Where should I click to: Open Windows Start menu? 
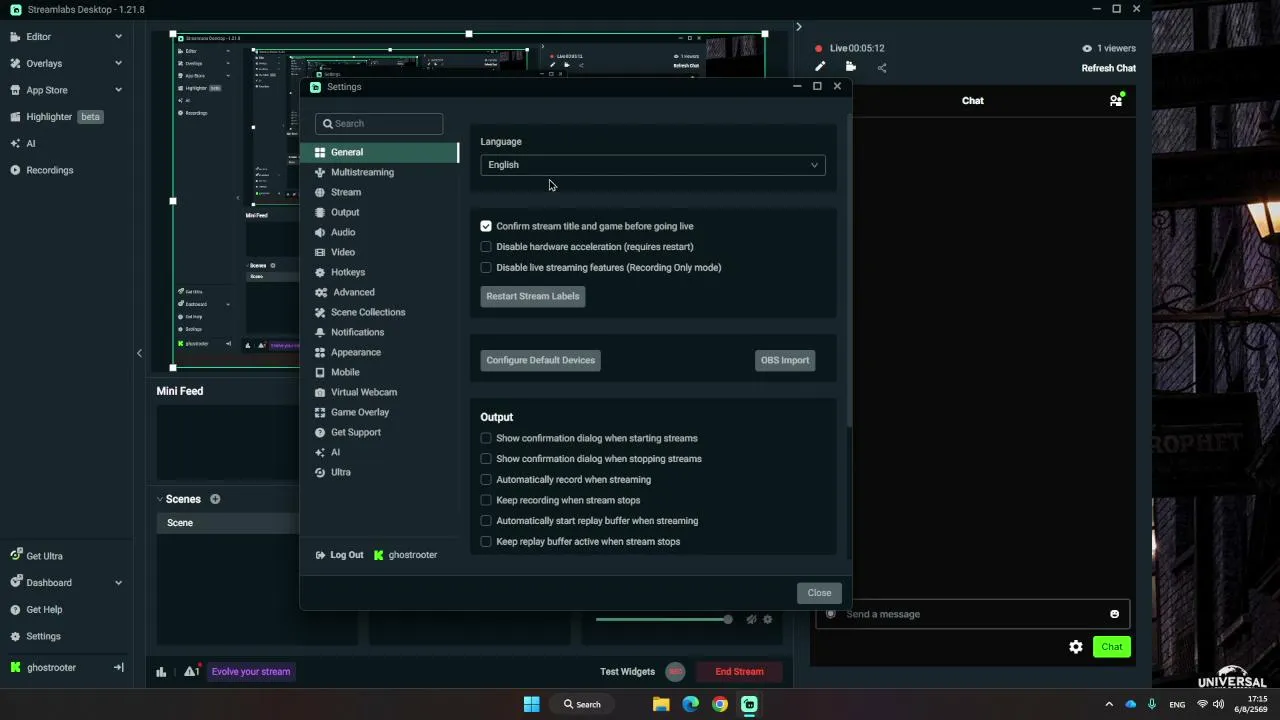pyautogui.click(x=531, y=704)
